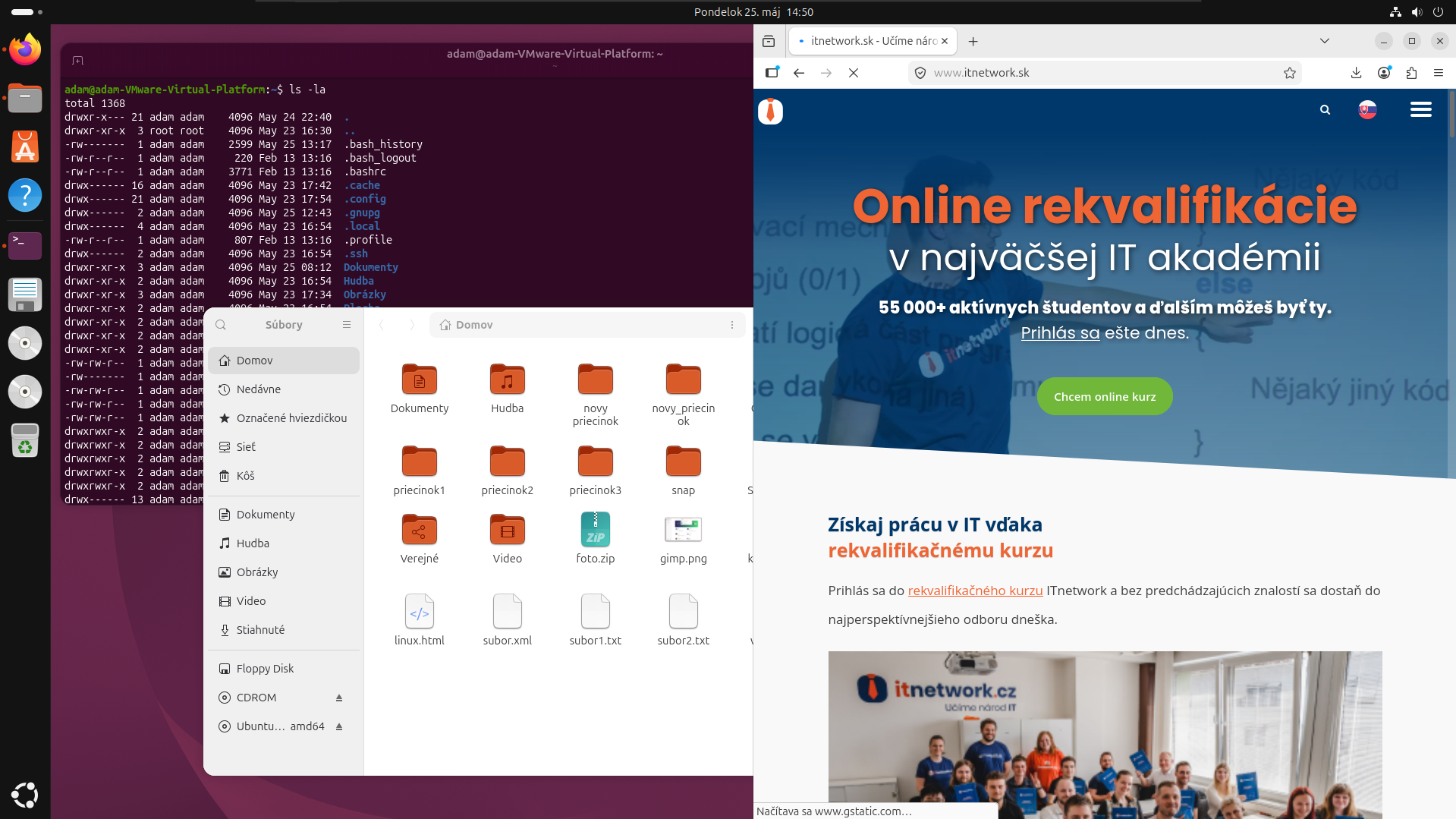The width and height of the screenshot is (1456, 819).
Task: Open Stiahnuté in the Files sidebar
Action: click(284, 630)
